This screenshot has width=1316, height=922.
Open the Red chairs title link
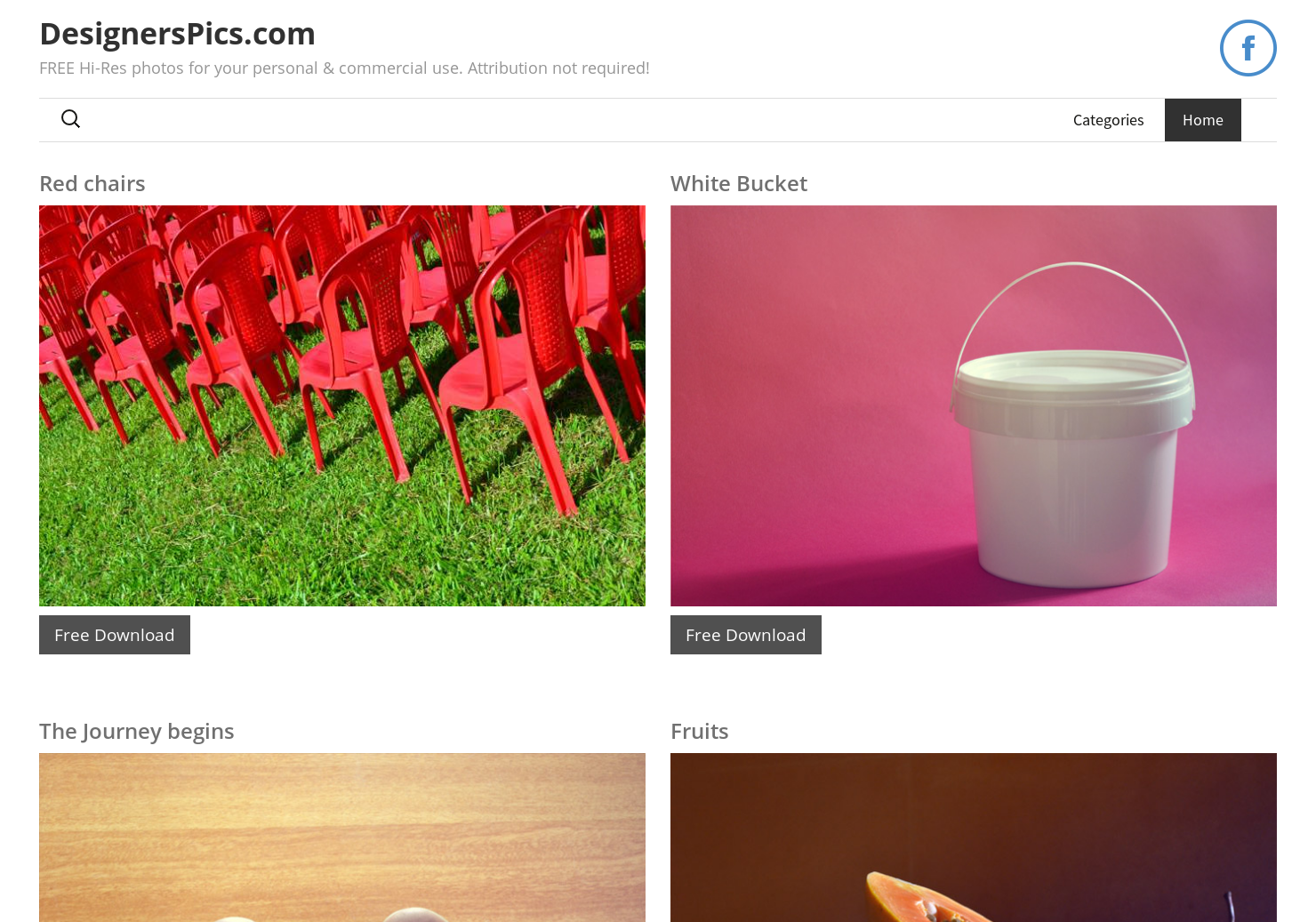(x=92, y=183)
